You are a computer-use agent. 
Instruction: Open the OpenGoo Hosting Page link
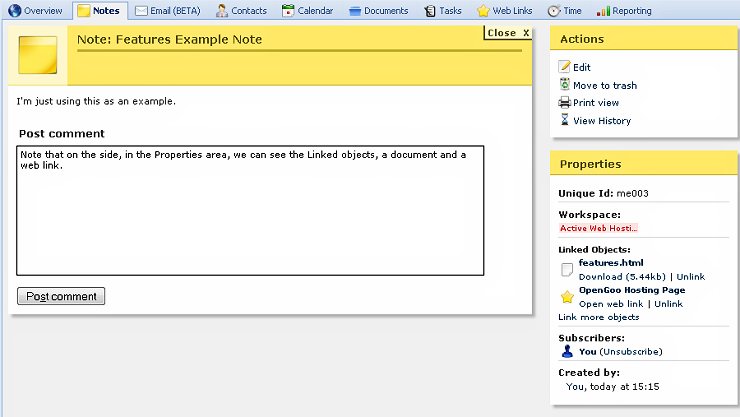[x=632, y=290]
